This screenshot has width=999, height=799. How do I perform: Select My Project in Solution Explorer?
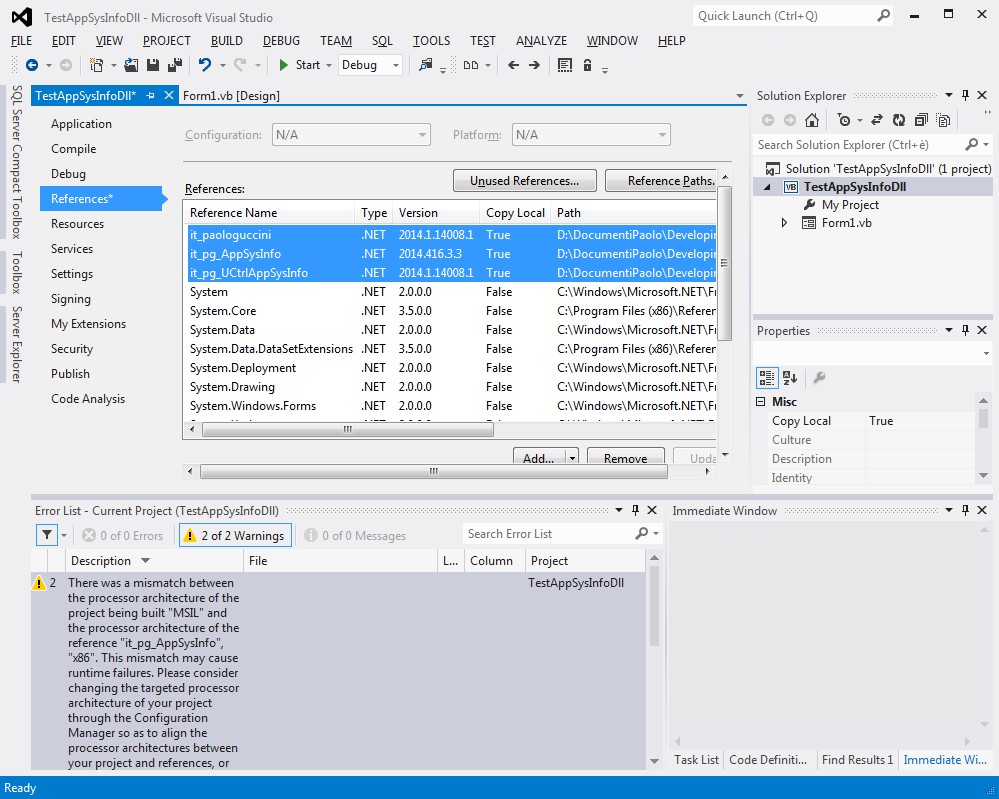pos(849,205)
